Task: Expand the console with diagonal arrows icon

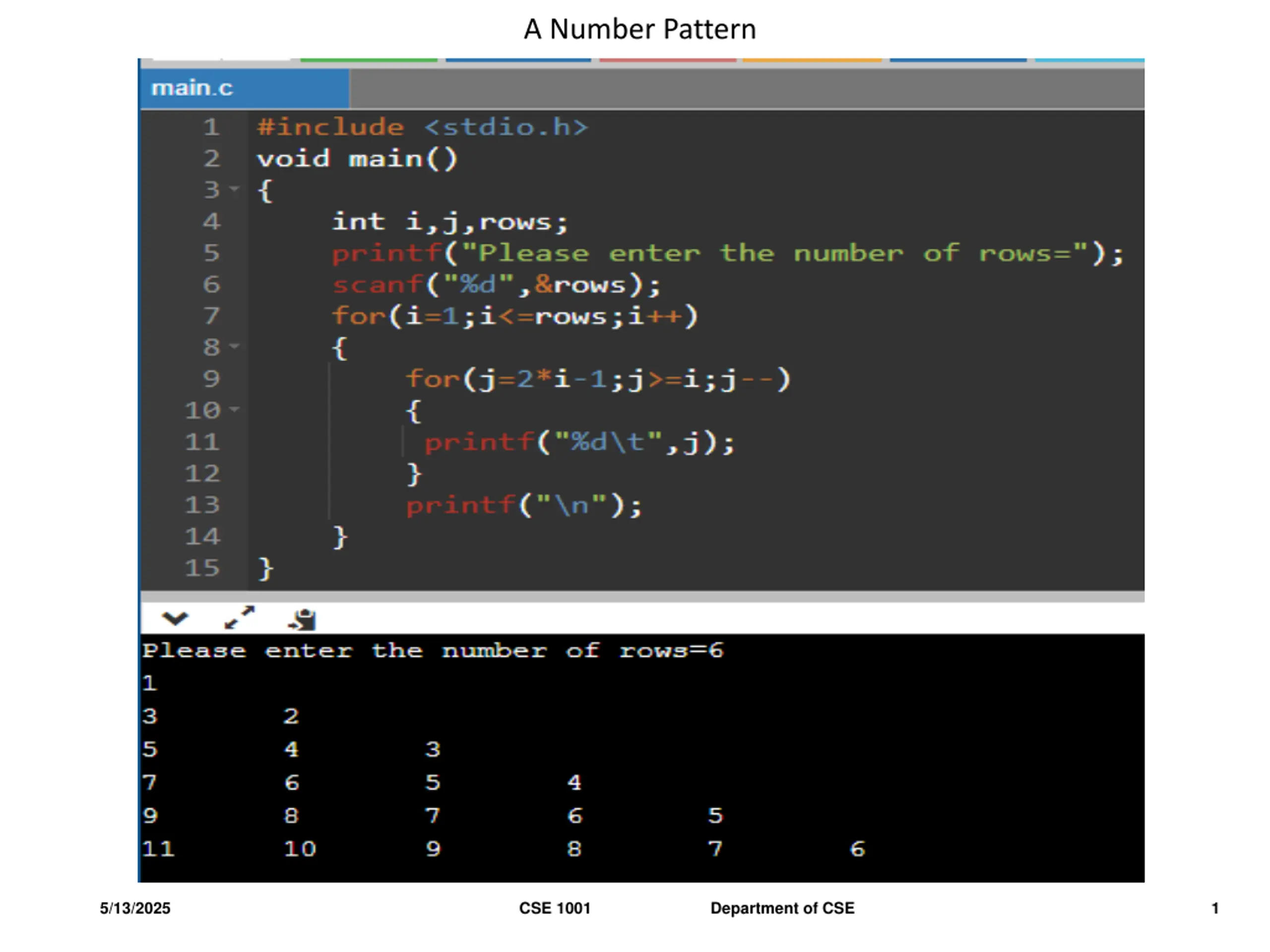Action: 240,617
